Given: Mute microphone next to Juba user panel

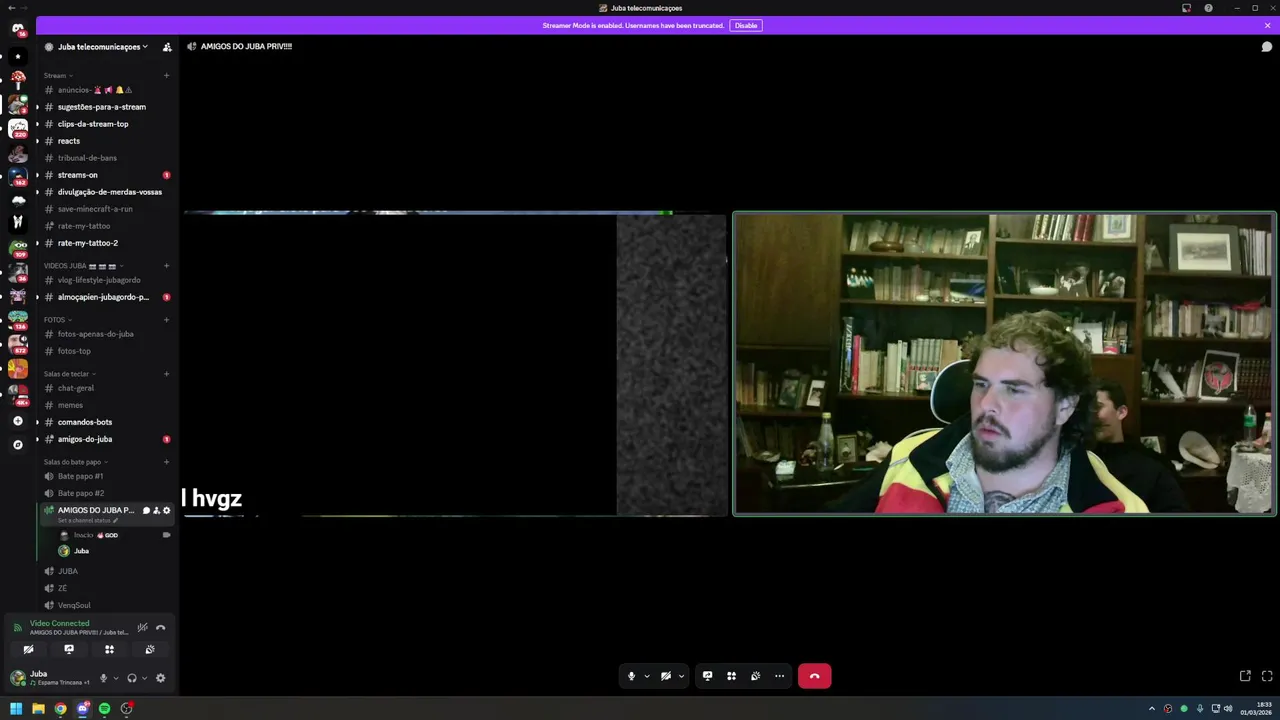Looking at the screenshot, I should tap(102, 678).
